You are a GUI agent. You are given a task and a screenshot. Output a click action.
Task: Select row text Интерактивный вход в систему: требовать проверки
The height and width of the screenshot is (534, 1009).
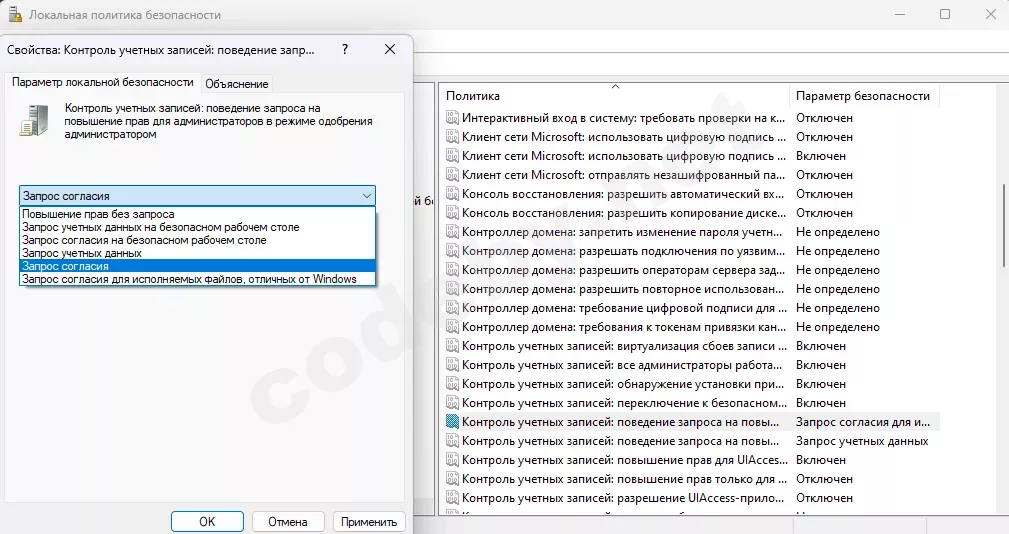point(624,118)
